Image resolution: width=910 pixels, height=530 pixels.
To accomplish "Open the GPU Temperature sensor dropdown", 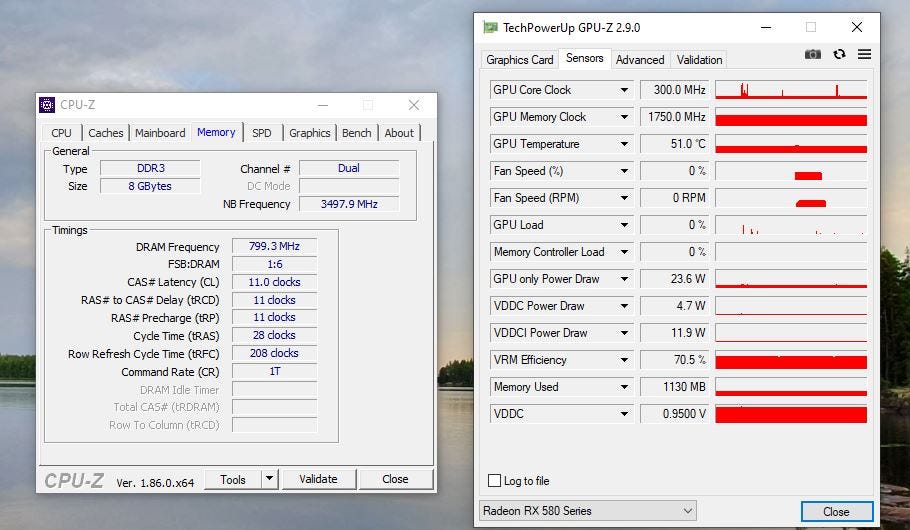I will (x=624, y=144).
